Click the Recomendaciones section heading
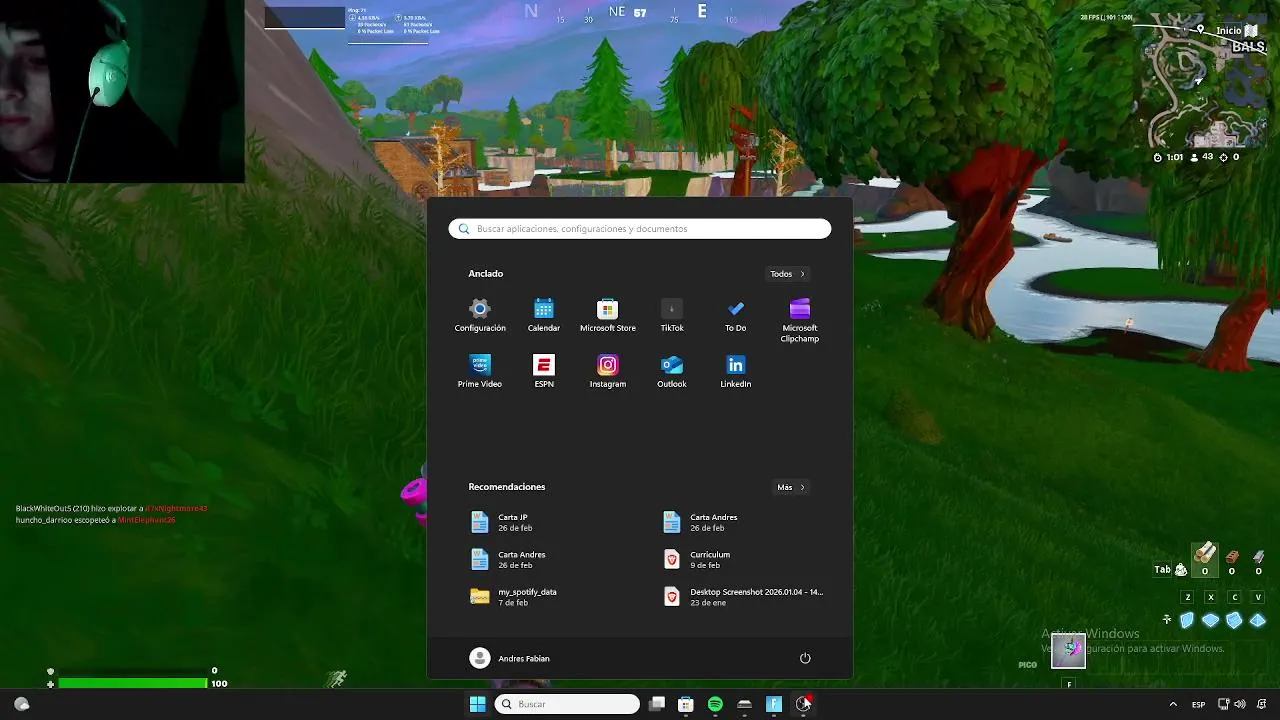This screenshot has width=1280, height=720. coord(507,487)
